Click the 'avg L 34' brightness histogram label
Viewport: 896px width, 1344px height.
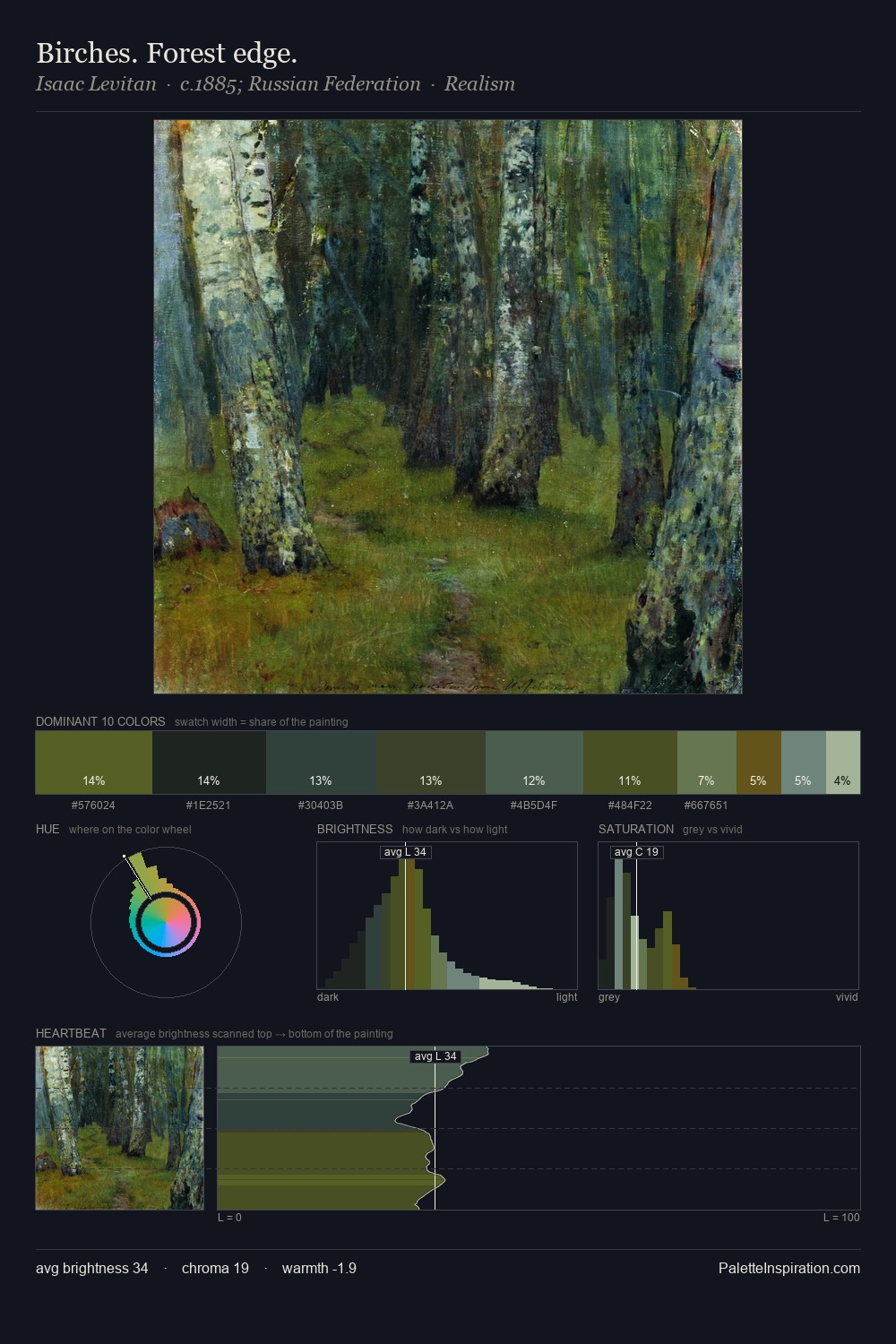405,852
